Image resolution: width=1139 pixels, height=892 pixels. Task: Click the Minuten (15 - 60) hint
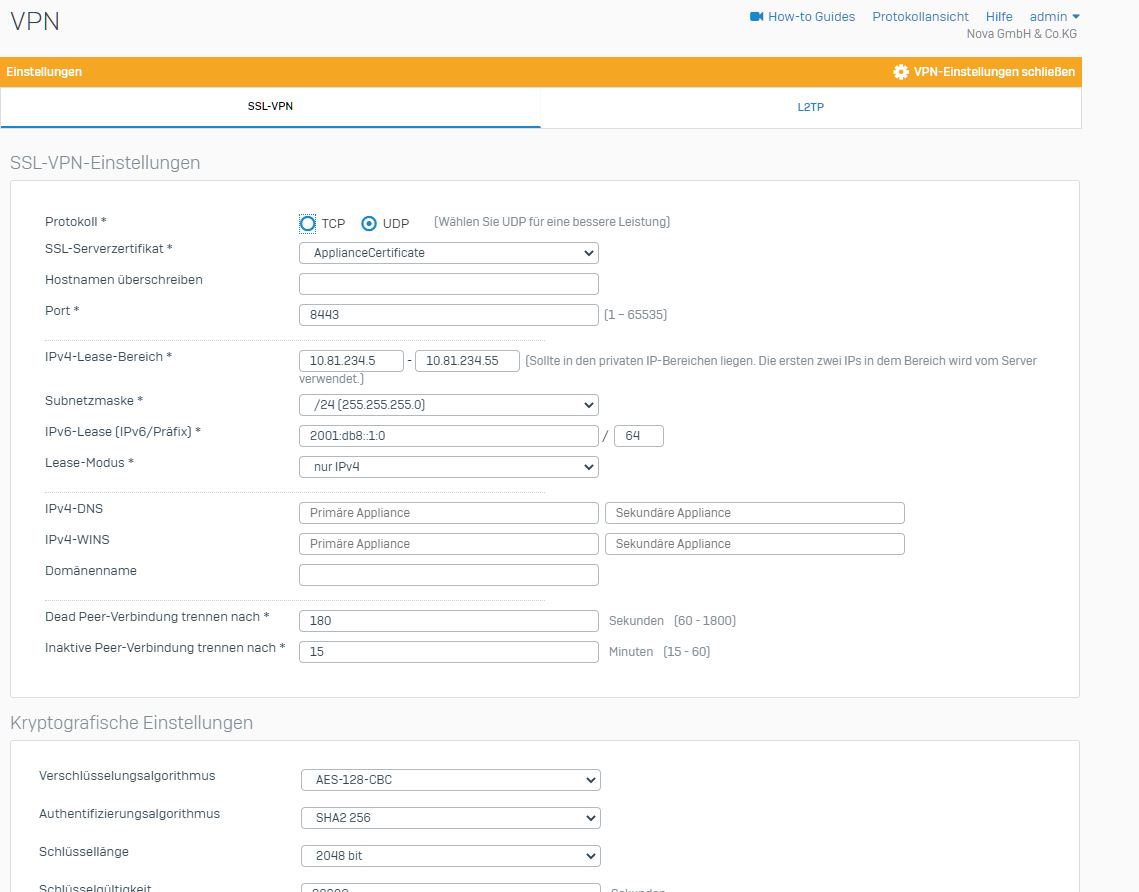(659, 652)
